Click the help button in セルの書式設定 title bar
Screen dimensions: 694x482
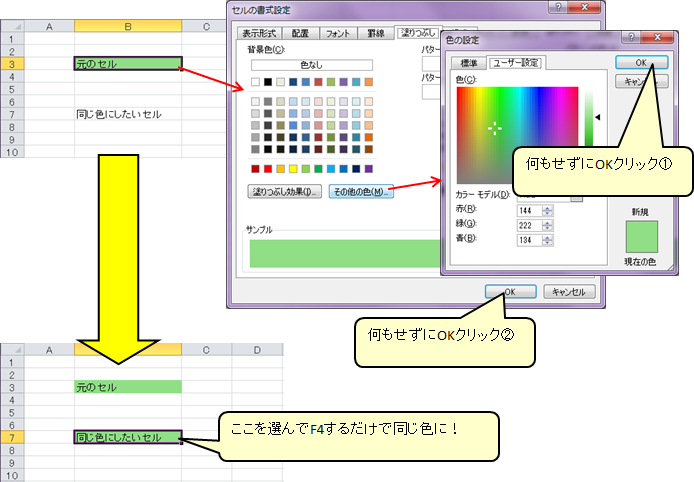(x=559, y=7)
